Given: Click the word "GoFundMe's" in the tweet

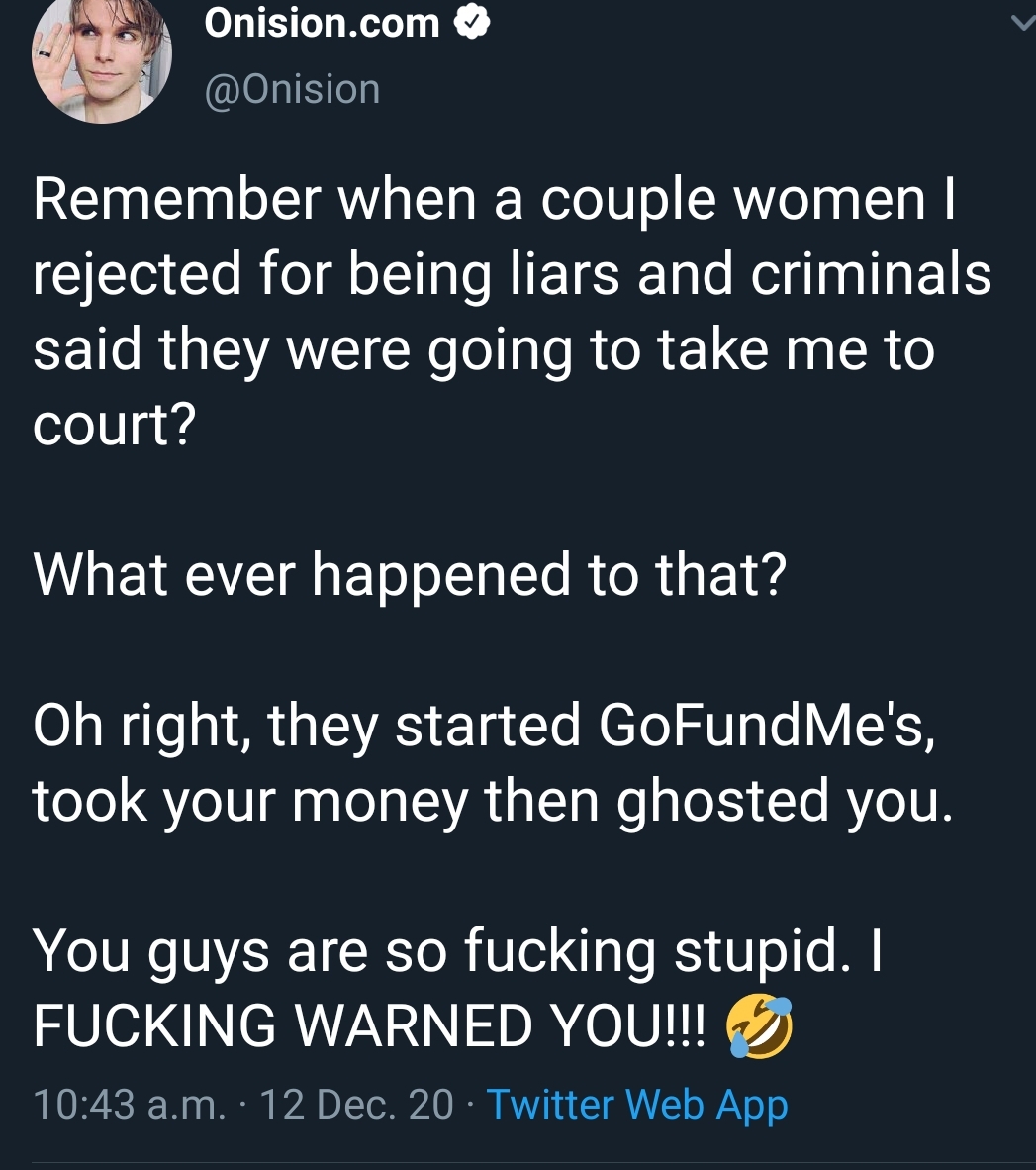Looking at the screenshot, I should pos(767,726).
